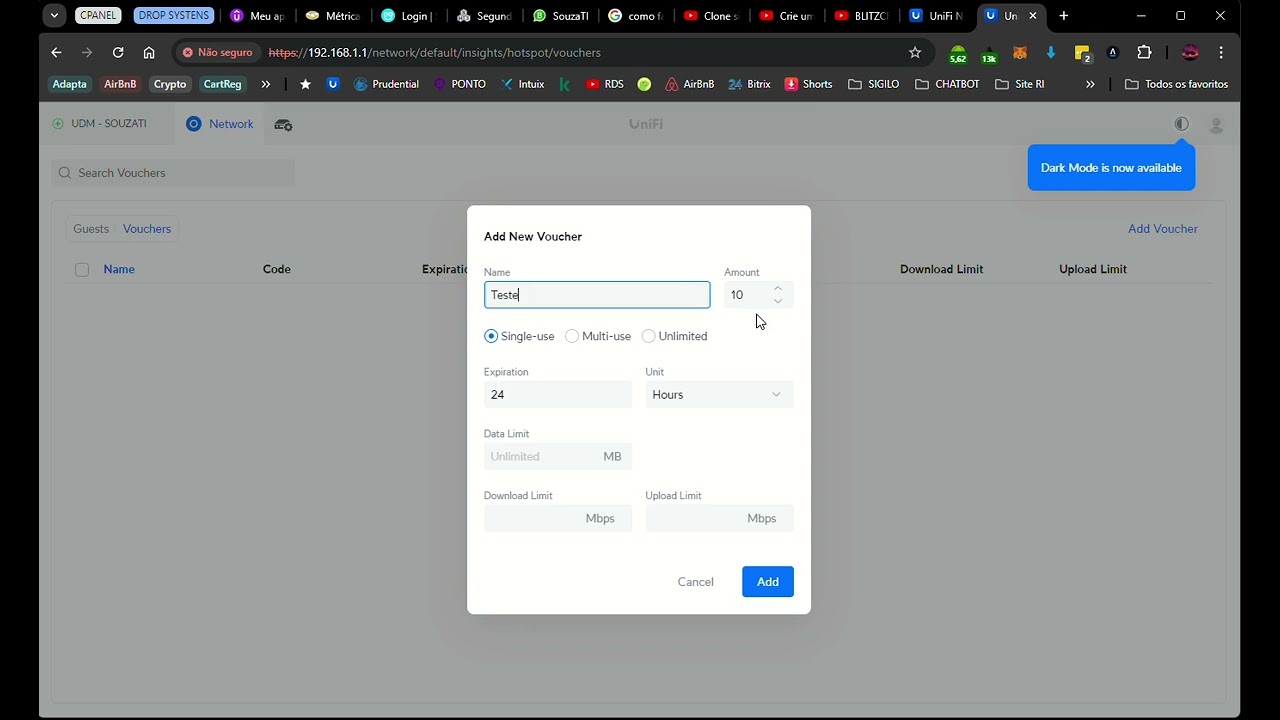Click the voucher Name input field
Image resolution: width=1280 pixels, height=720 pixels.
click(597, 295)
